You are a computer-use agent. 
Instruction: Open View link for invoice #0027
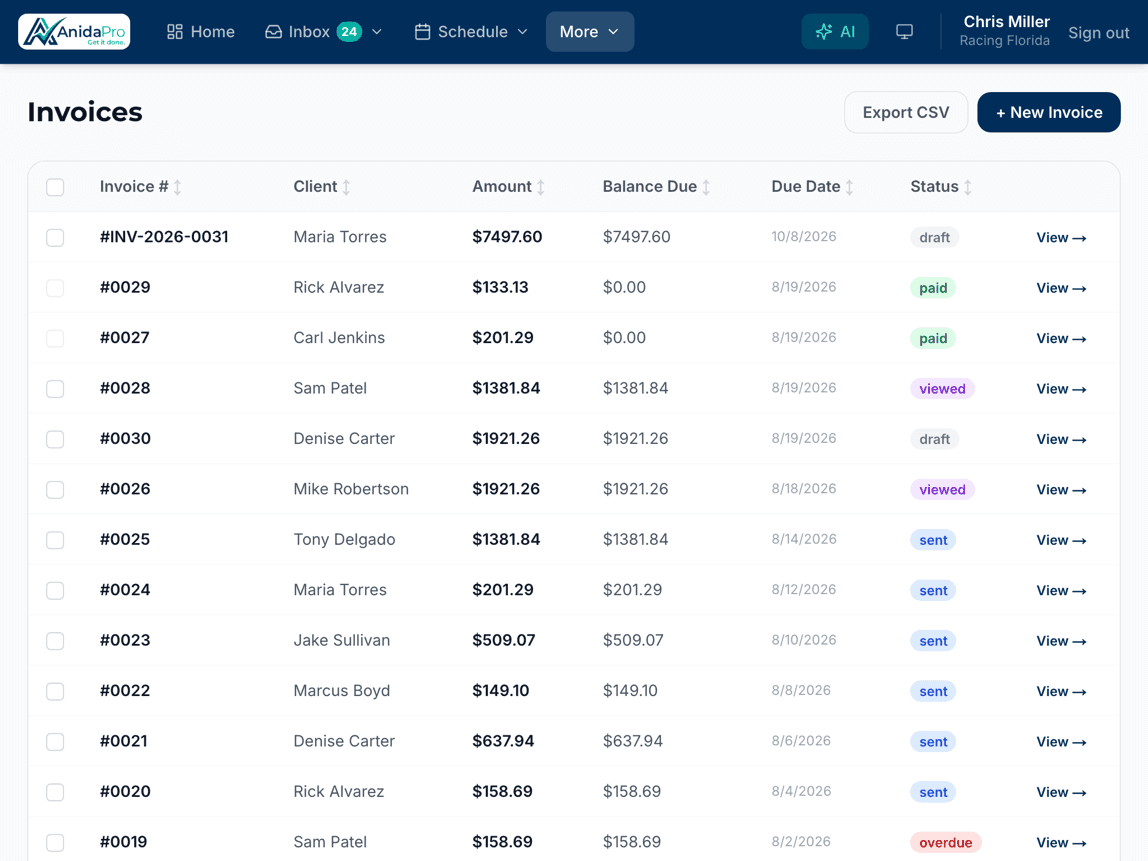(1061, 338)
